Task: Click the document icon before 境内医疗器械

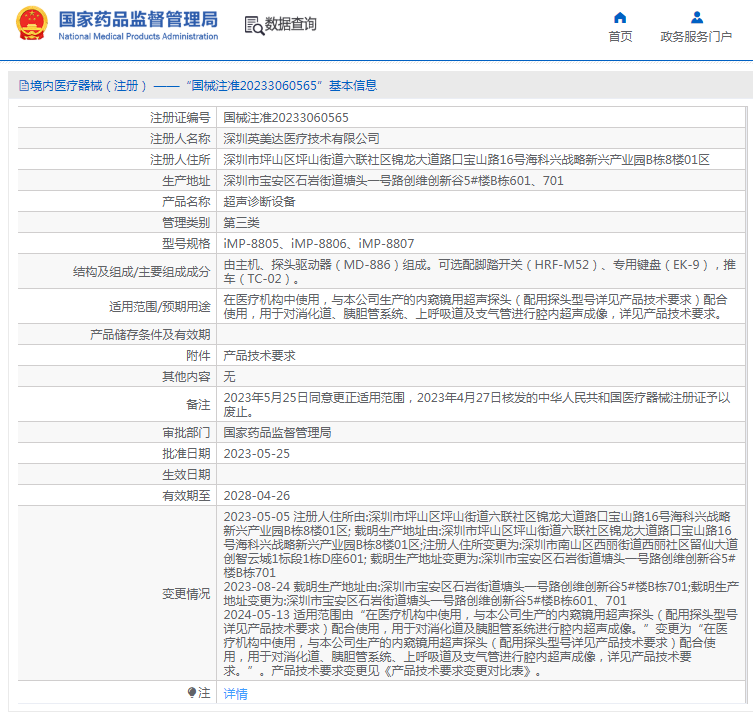Action: [22, 86]
